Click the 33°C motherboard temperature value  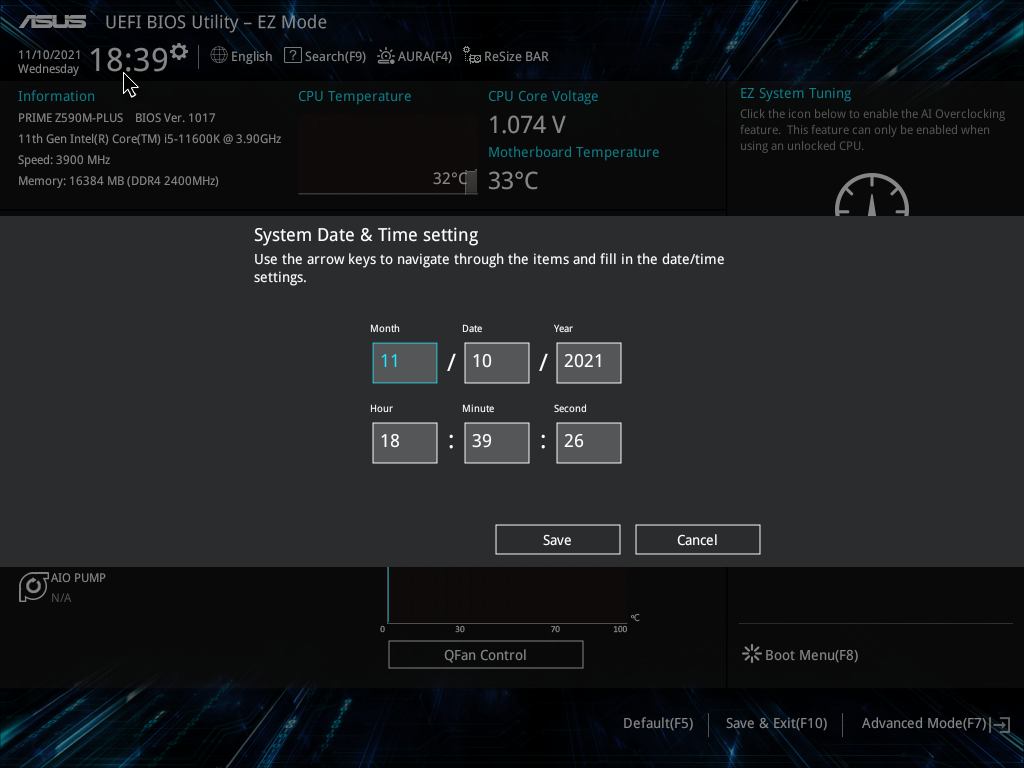point(513,181)
